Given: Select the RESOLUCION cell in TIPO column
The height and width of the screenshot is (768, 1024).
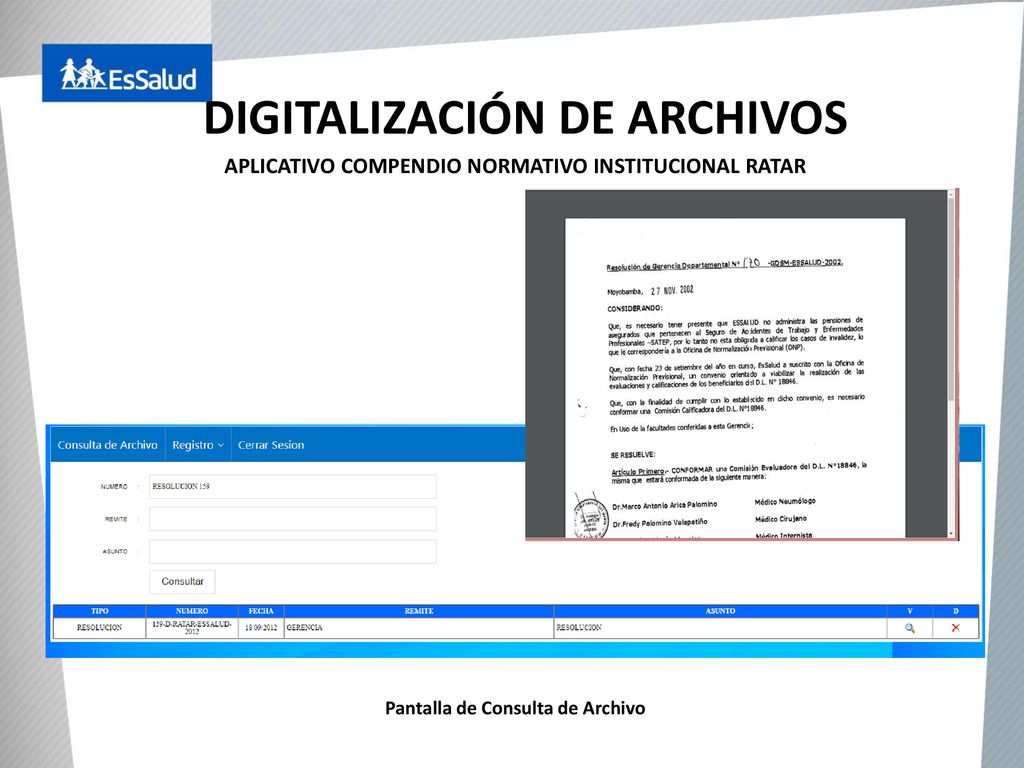Looking at the screenshot, I should click(99, 628).
